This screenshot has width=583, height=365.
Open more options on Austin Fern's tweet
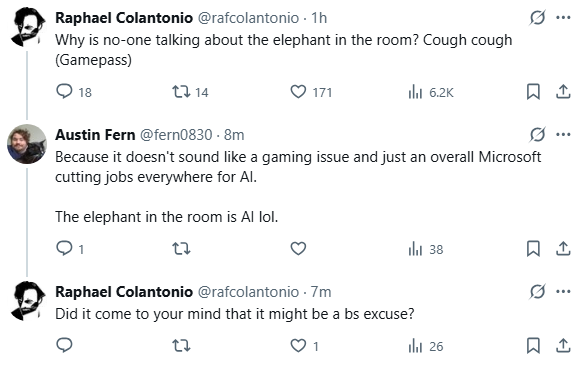click(x=563, y=134)
